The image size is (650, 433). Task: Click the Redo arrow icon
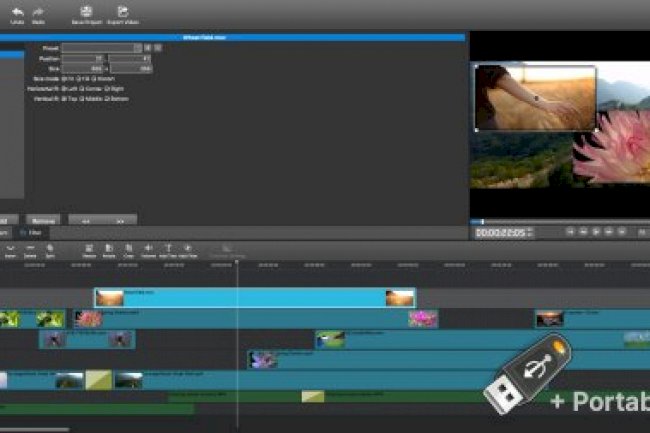(38, 12)
